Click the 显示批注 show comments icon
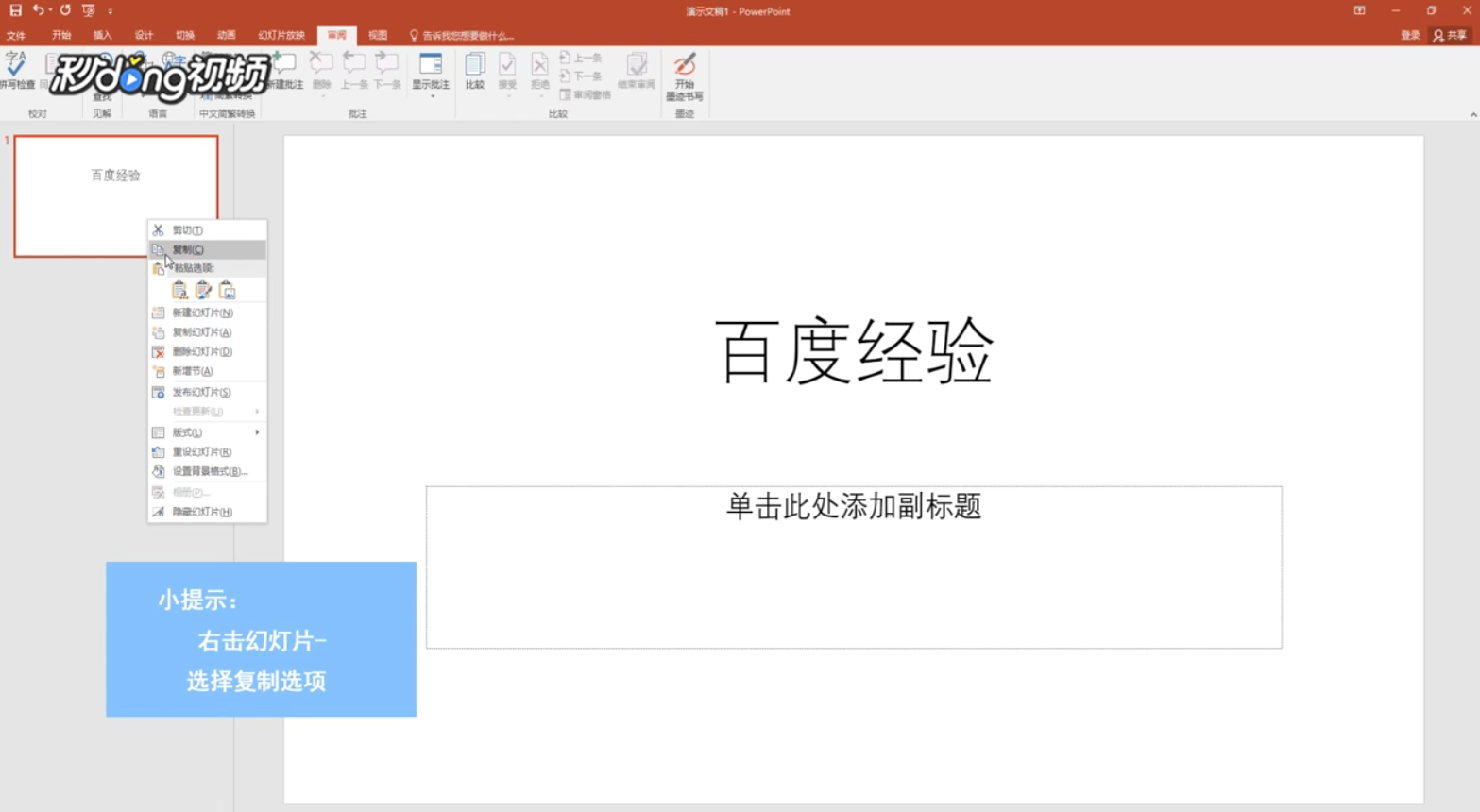Viewport: 1480px width, 812px height. [x=431, y=65]
